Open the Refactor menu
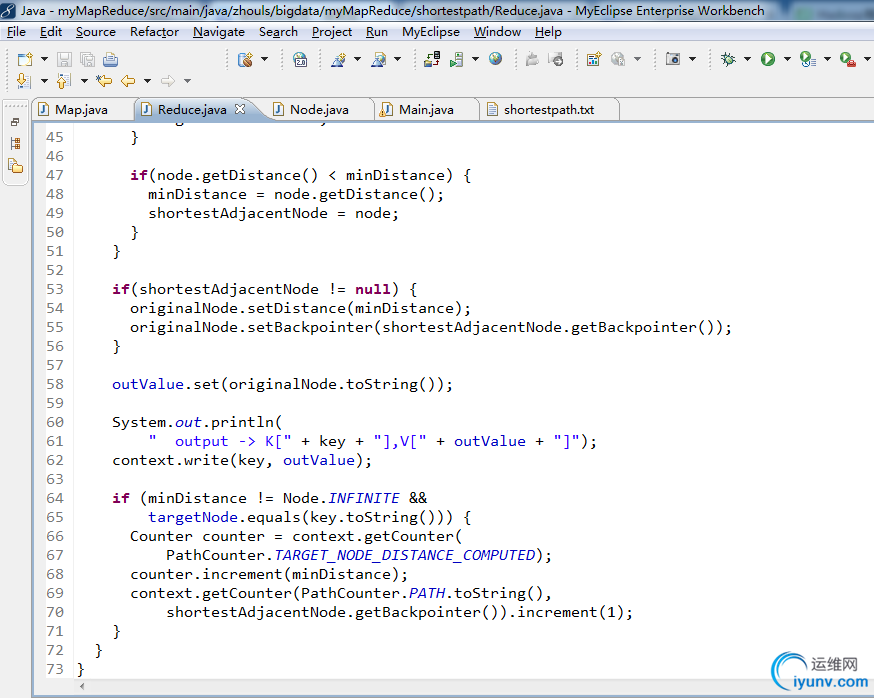 154,32
